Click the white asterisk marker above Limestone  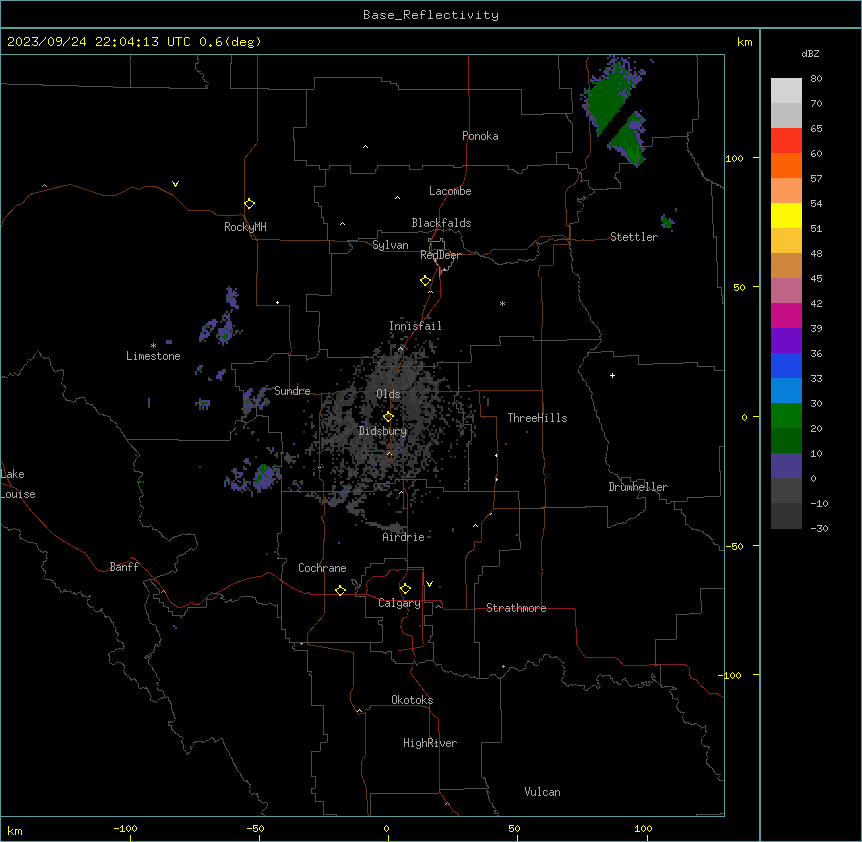coord(153,345)
